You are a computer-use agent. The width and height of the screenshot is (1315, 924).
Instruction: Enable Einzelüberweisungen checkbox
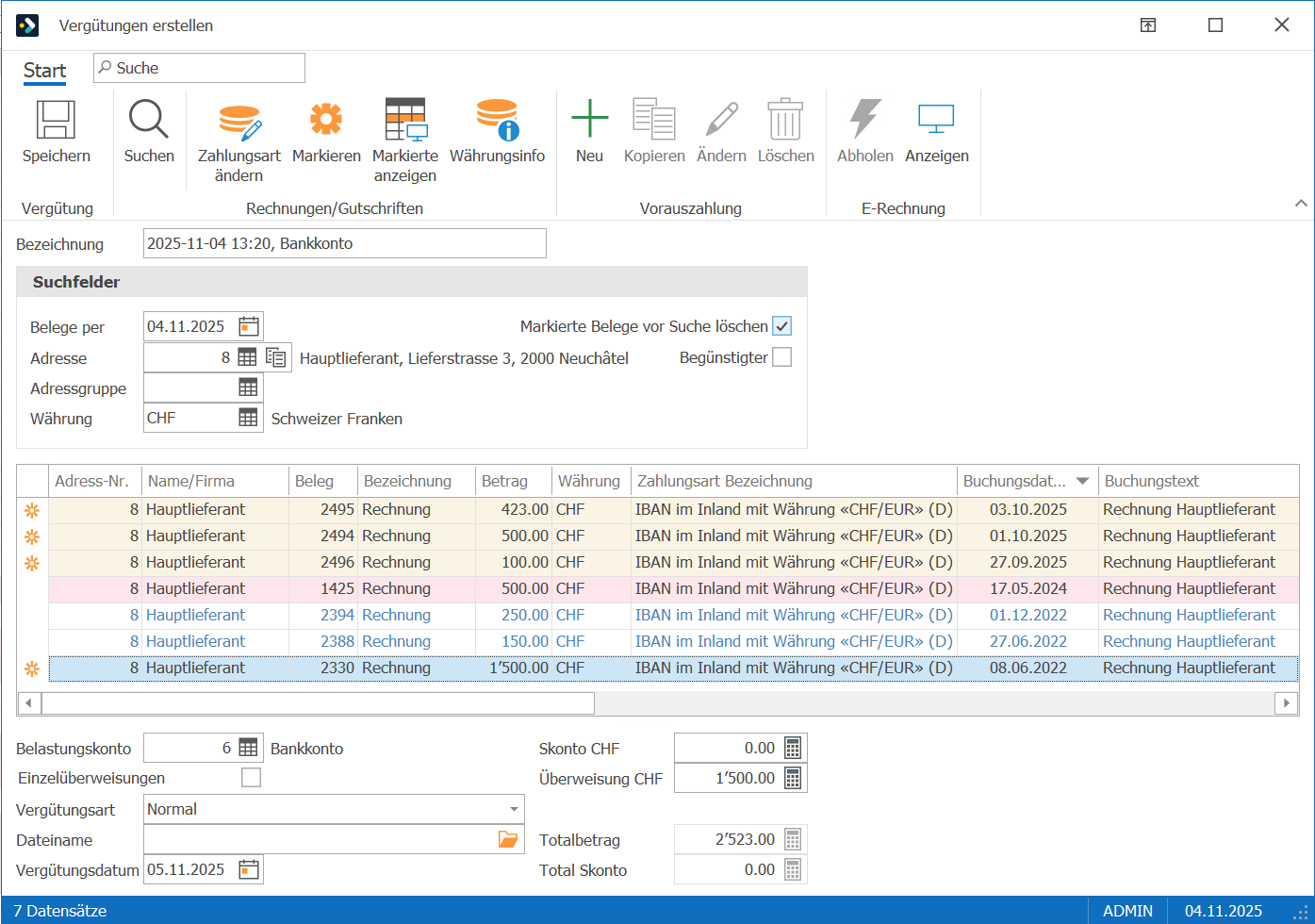251,777
